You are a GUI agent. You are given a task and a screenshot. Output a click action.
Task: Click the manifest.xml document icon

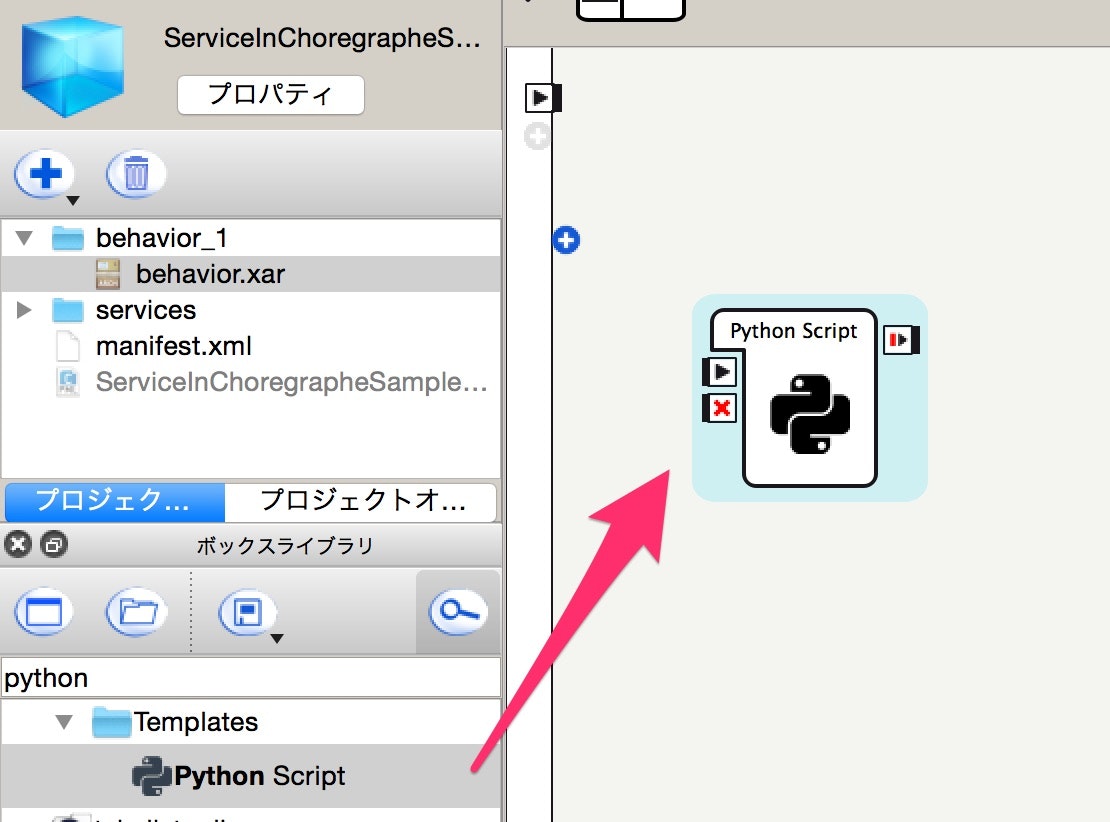68,346
